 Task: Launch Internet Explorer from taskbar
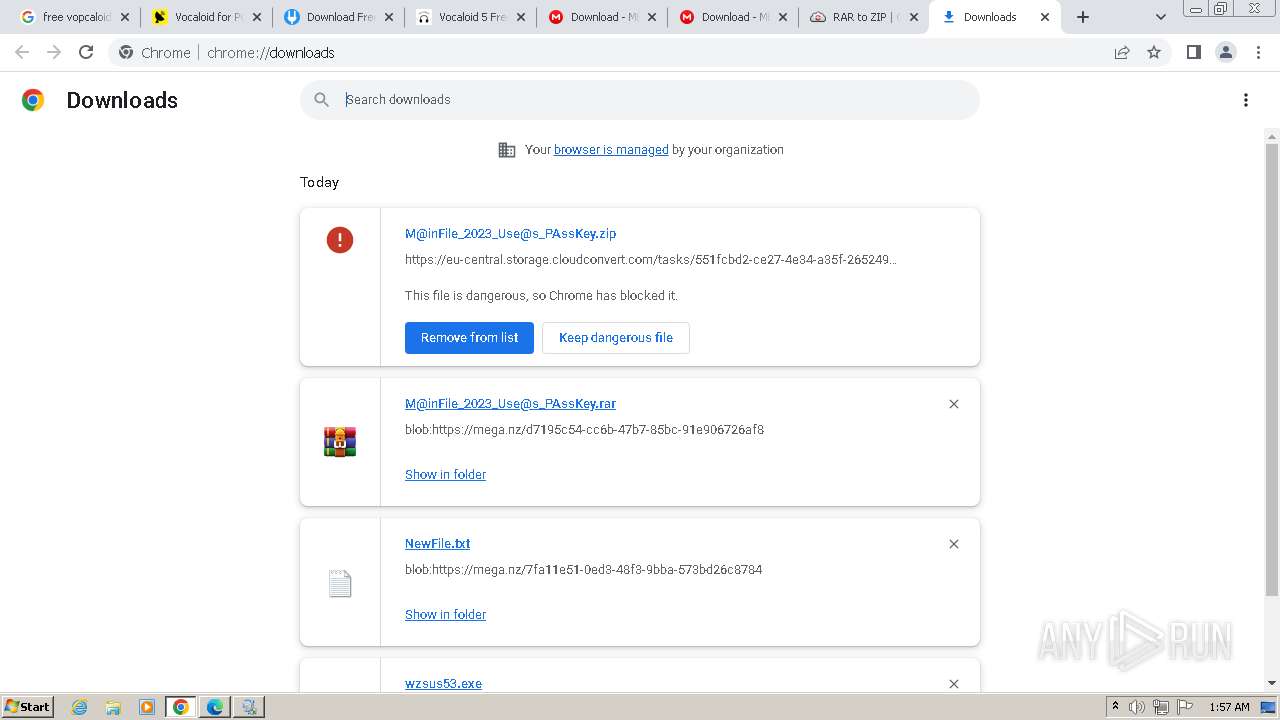pyautogui.click(x=79, y=707)
